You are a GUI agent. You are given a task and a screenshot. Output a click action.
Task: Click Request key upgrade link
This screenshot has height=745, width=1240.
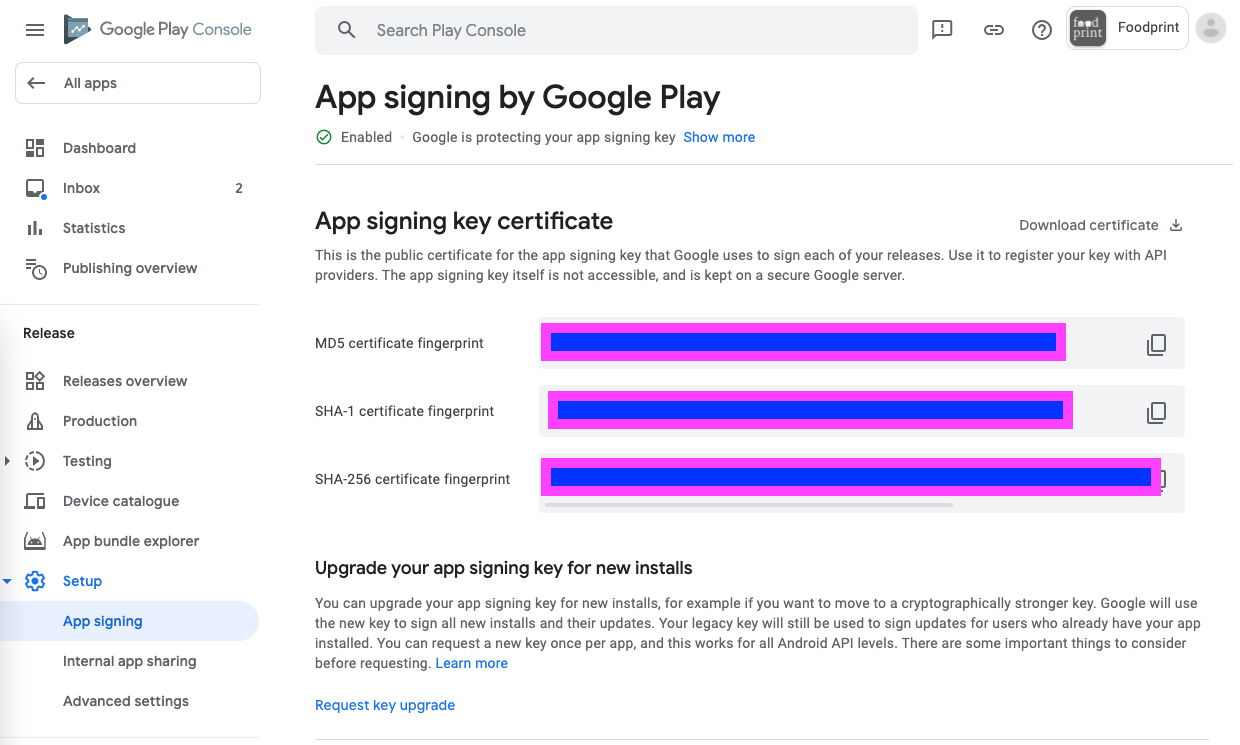coord(385,705)
